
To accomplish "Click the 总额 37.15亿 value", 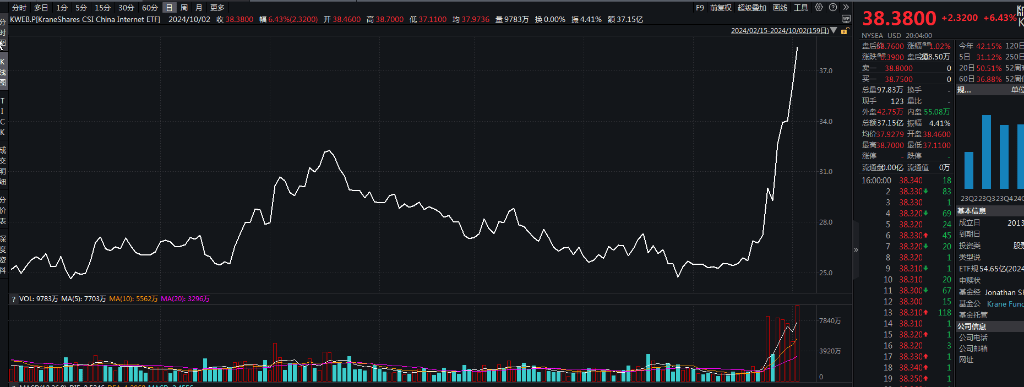I will point(890,123).
